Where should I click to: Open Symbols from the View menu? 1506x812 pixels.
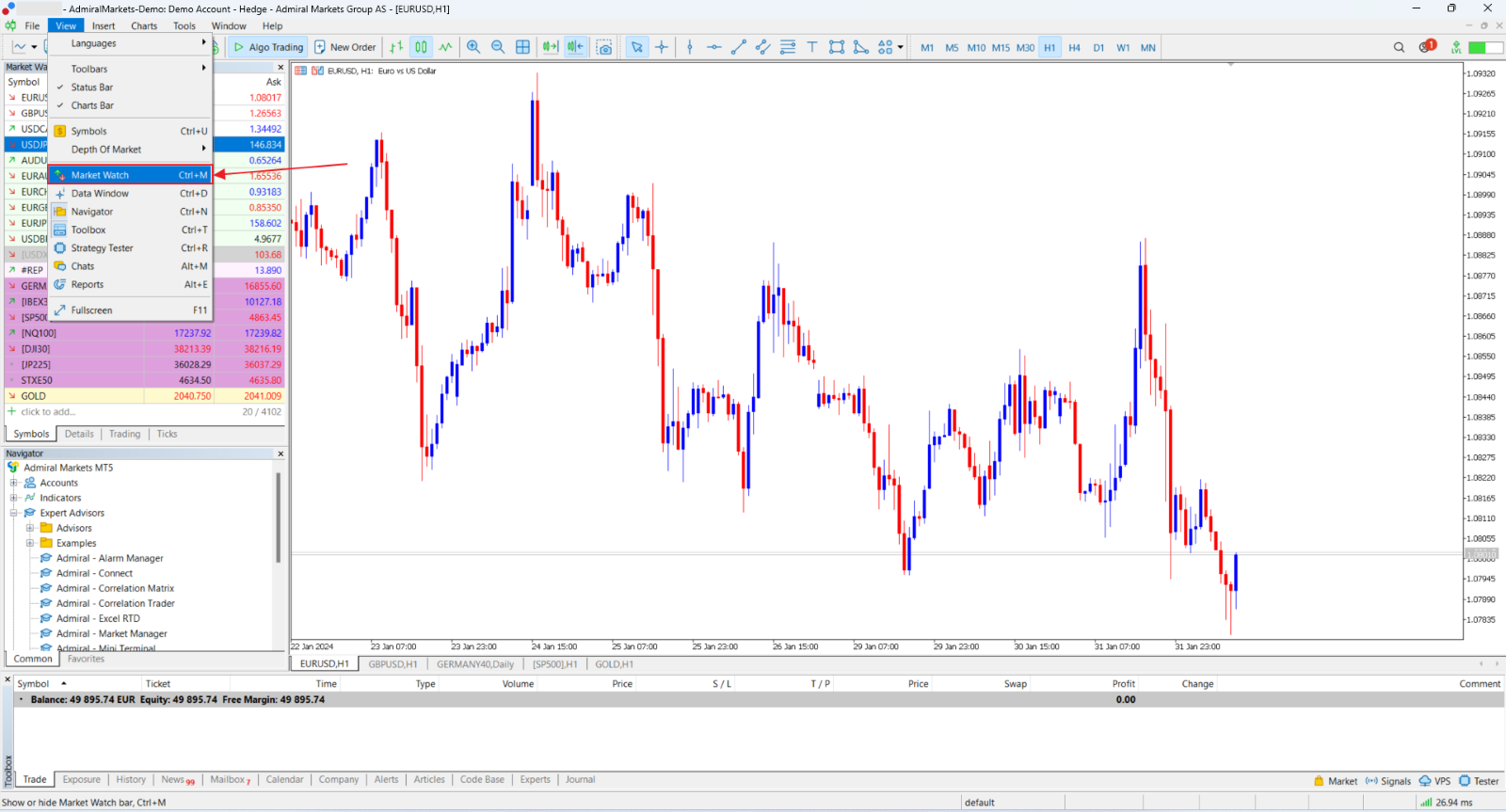click(x=131, y=132)
